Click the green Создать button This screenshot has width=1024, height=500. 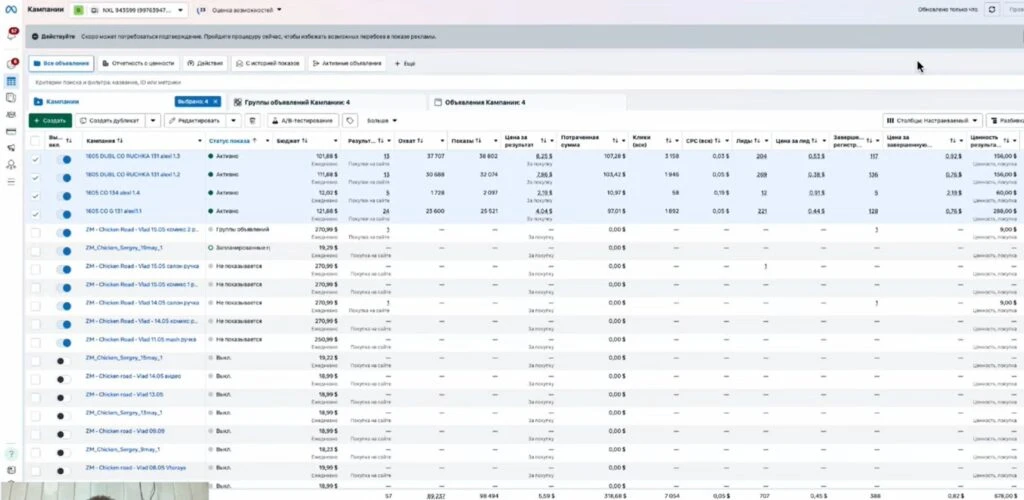tap(50, 121)
